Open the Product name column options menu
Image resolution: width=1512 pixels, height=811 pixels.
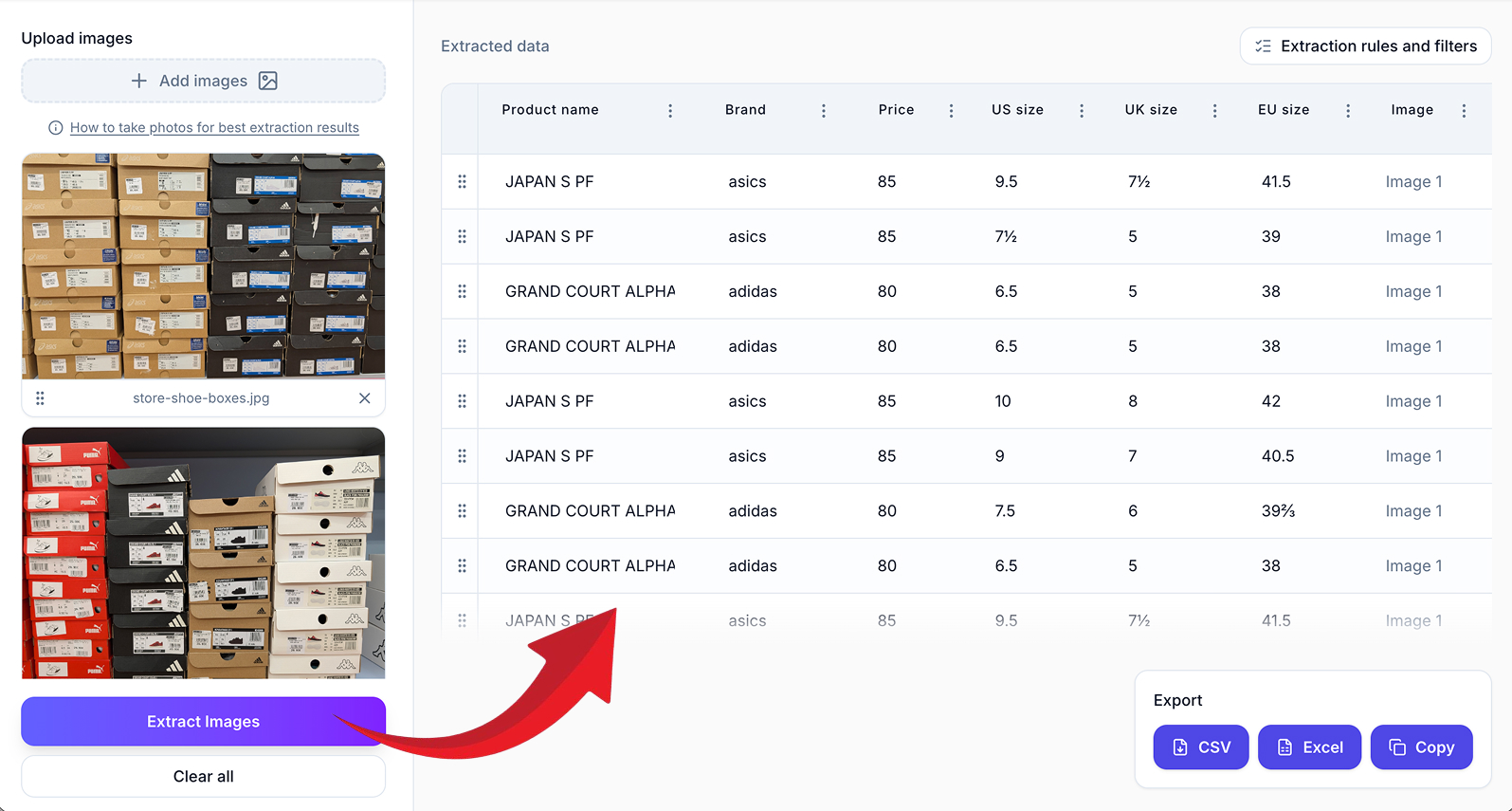tap(670, 111)
